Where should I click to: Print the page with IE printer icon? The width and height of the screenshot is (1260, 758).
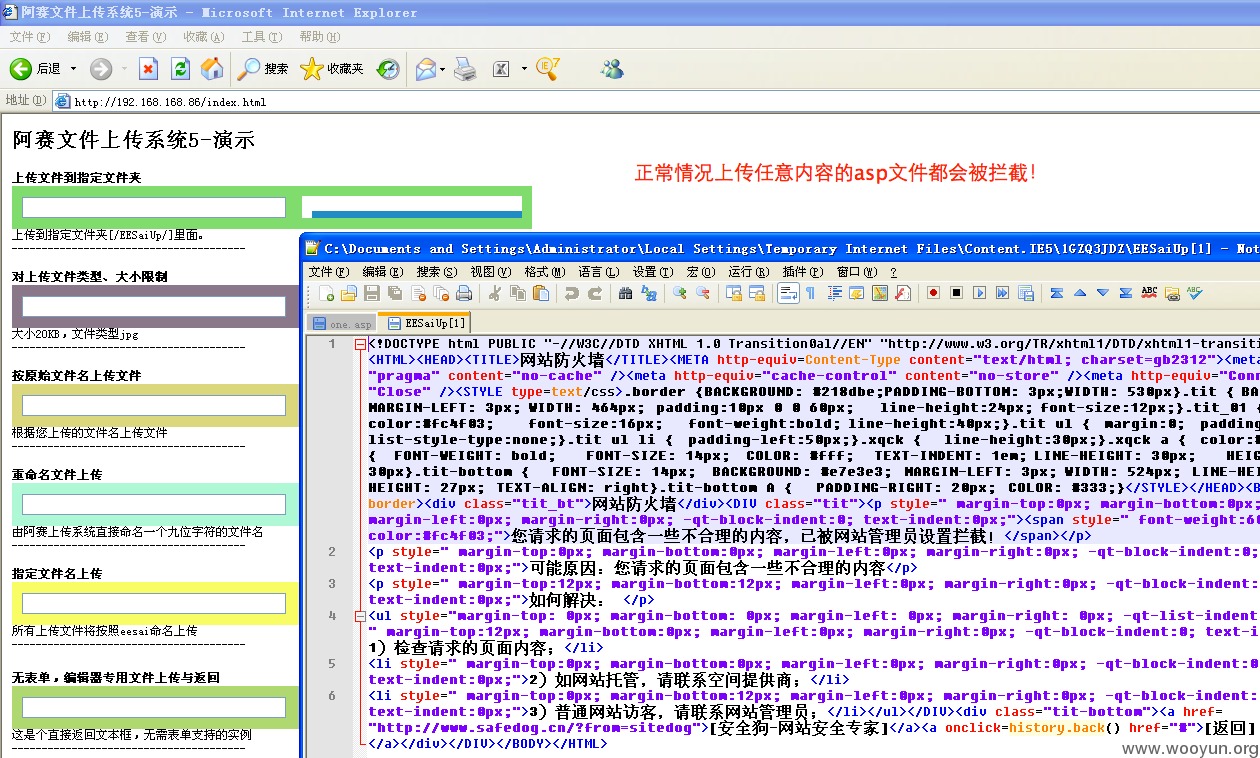pyautogui.click(x=465, y=68)
